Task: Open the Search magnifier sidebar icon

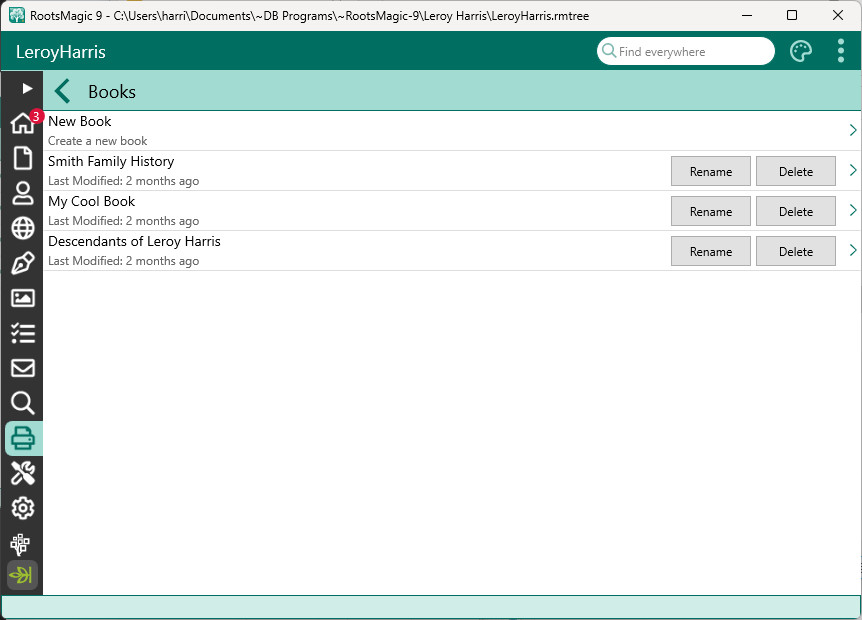Action: pos(22,403)
